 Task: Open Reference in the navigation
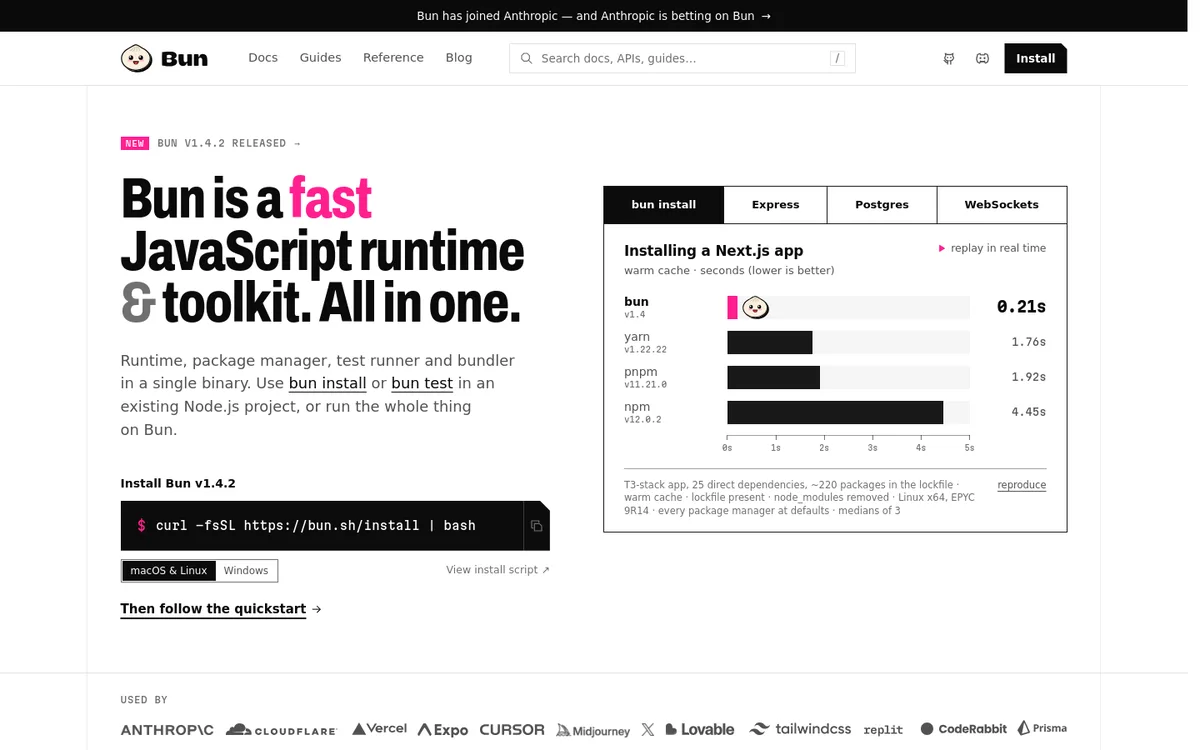tap(393, 58)
